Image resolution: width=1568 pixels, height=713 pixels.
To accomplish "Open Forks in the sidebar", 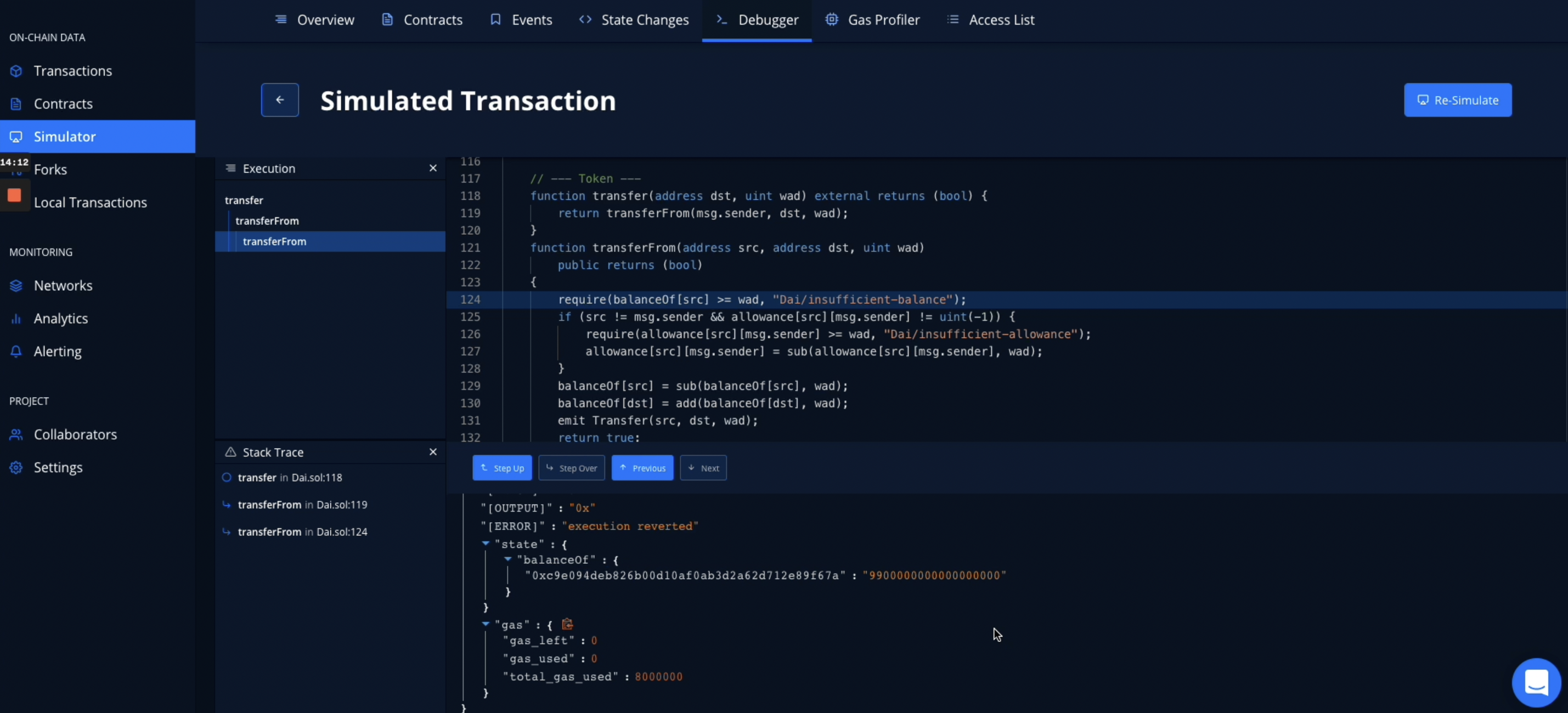I will pos(50,169).
